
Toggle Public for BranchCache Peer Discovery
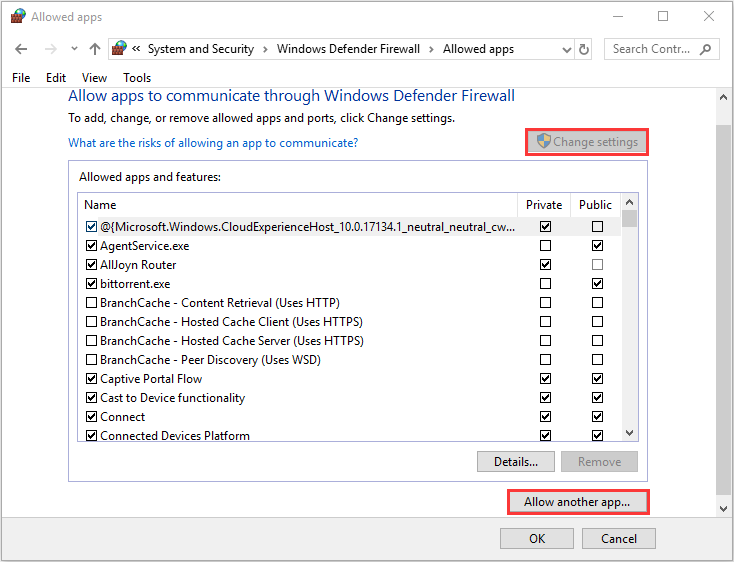point(597,360)
